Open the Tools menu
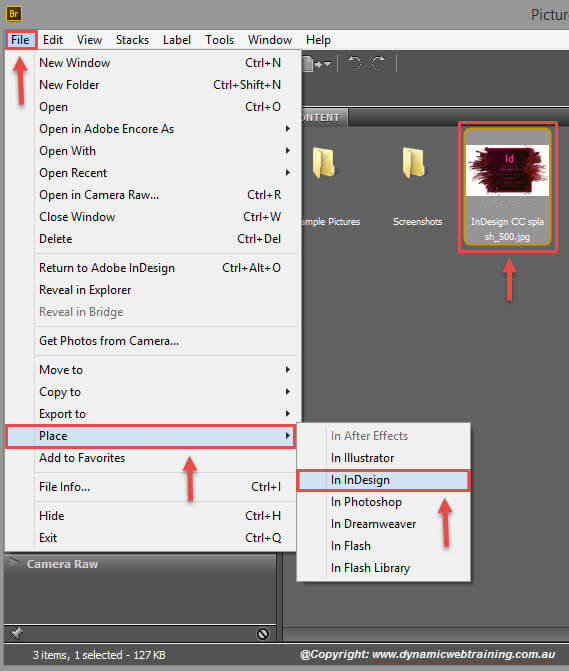 click(219, 40)
